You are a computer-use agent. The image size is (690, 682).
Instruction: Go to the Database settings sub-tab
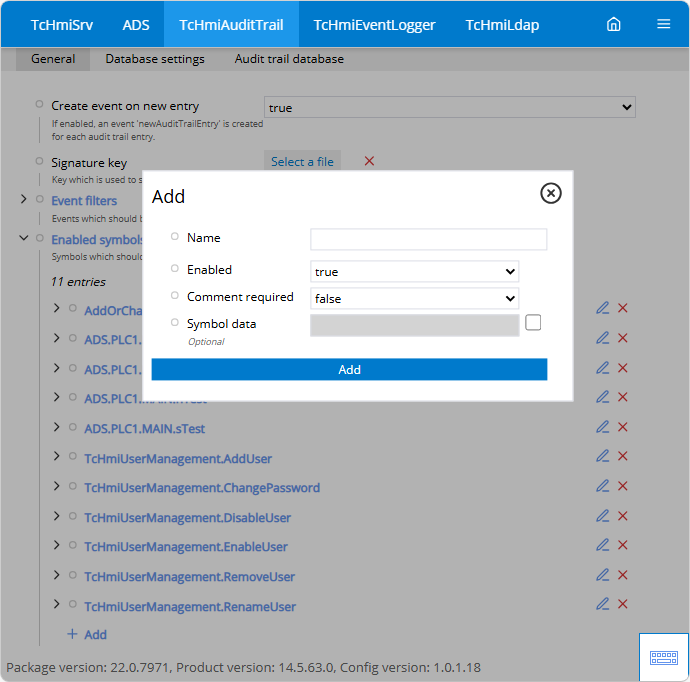coord(155,59)
